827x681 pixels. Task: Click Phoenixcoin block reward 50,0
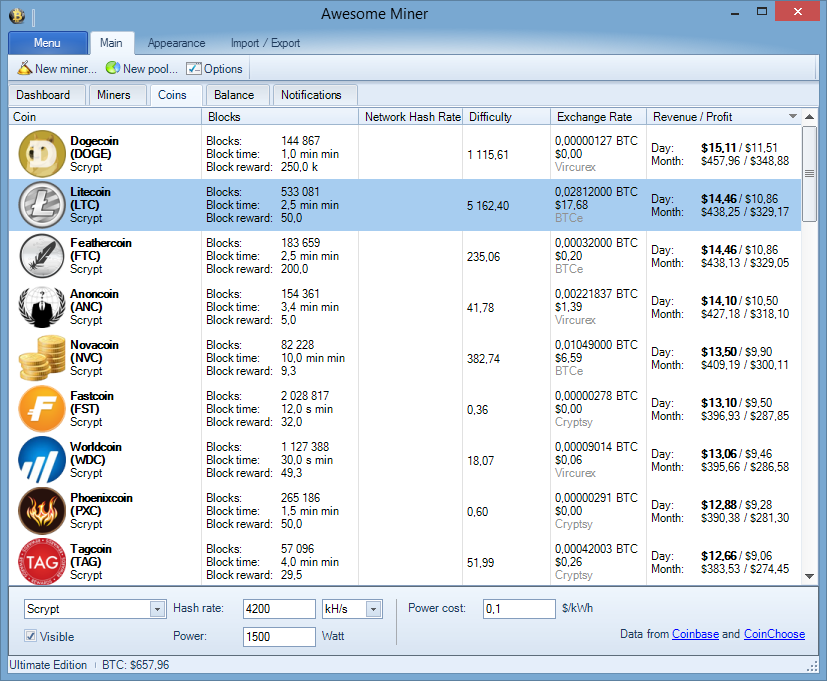click(x=291, y=524)
